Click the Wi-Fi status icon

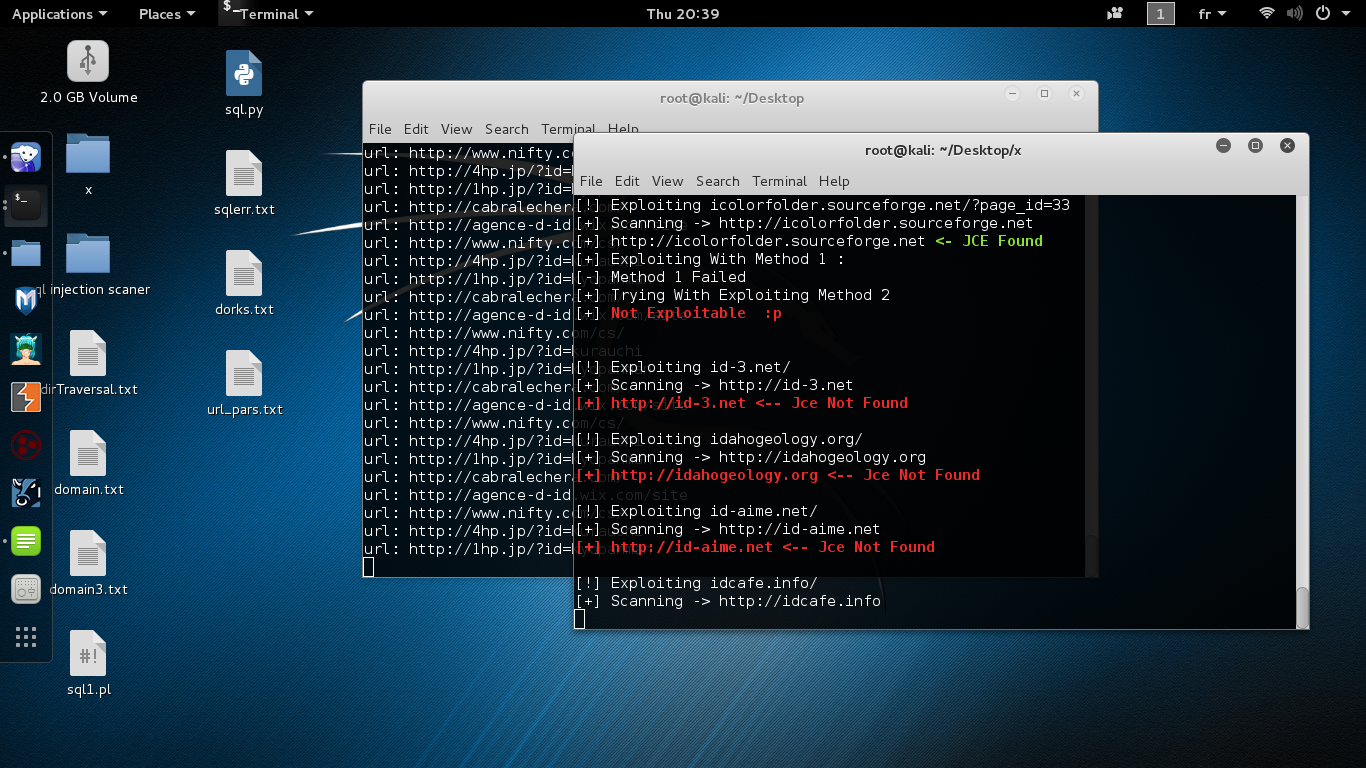point(1267,14)
